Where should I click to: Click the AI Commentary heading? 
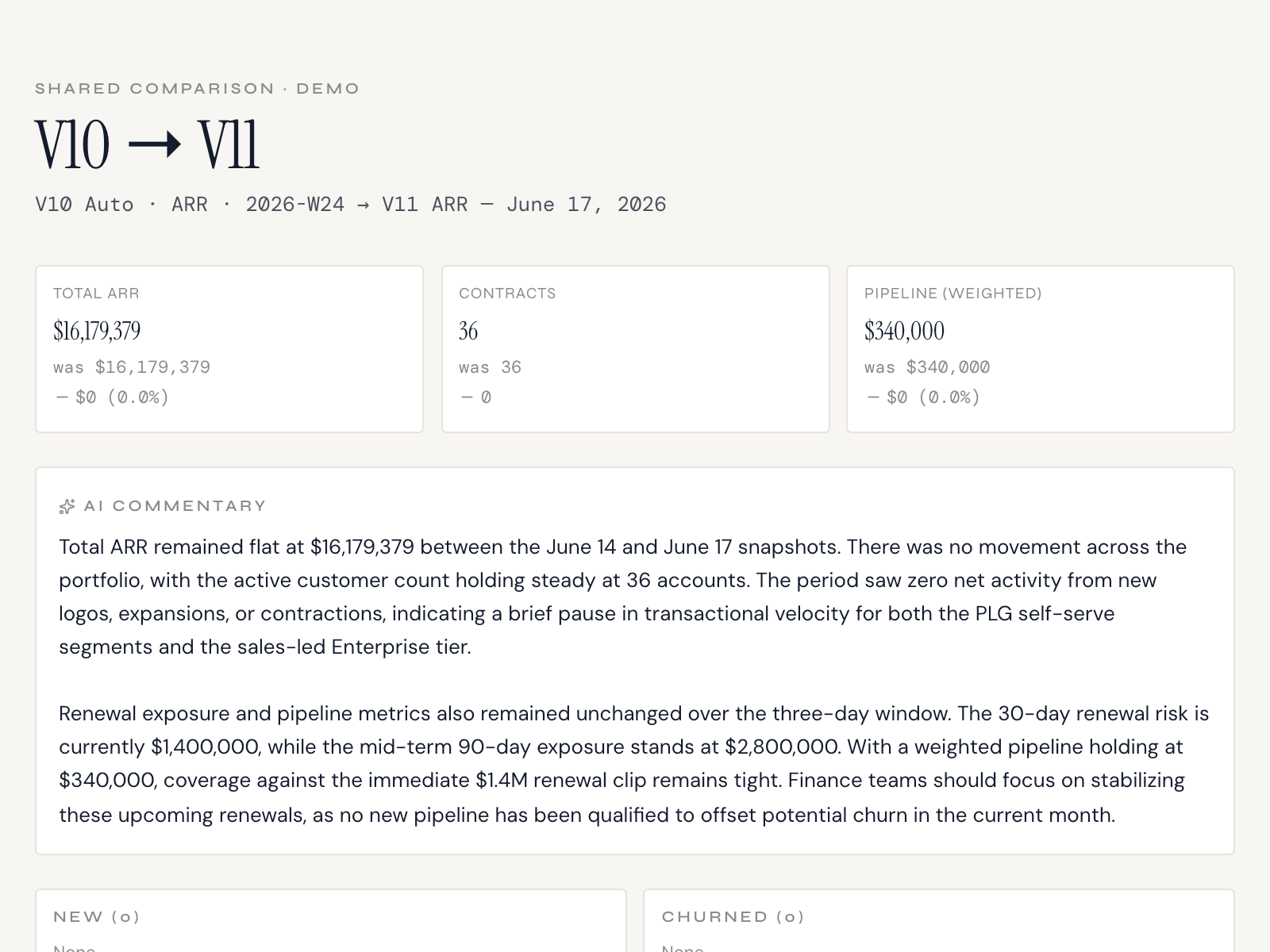coord(175,506)
